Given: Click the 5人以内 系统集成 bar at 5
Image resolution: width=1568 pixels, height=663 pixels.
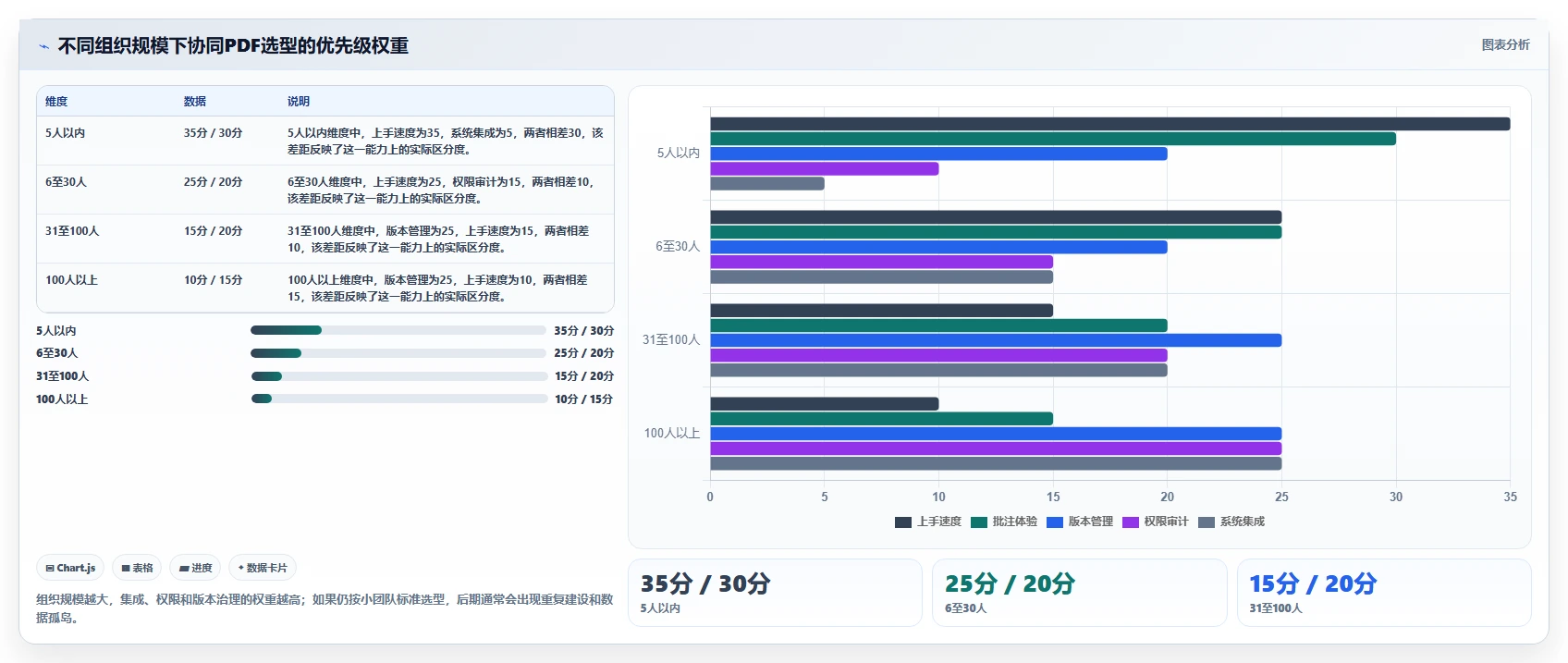Looking at the screenshot, I should click(x=767, y=184).
